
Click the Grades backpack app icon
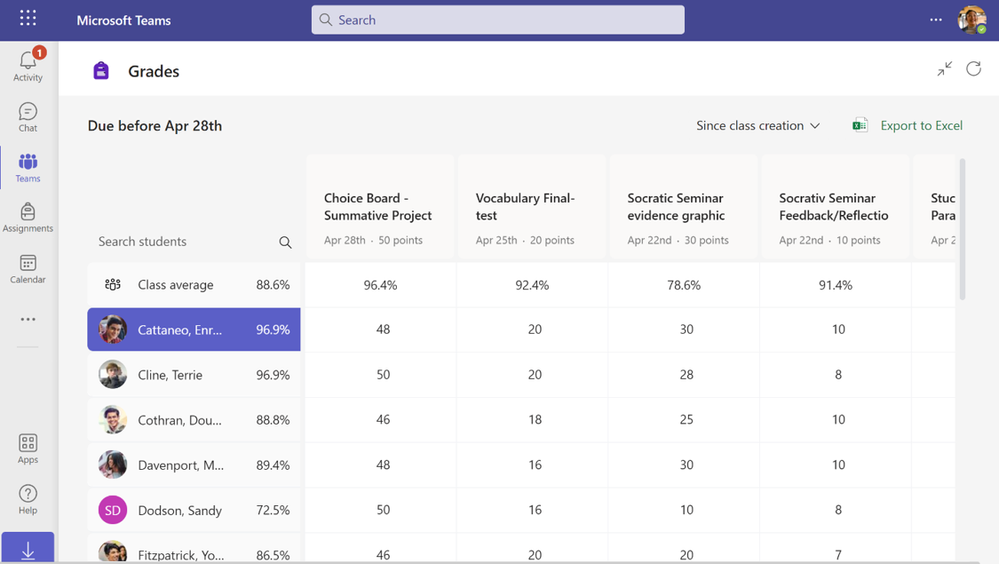(x=101, y=71)
